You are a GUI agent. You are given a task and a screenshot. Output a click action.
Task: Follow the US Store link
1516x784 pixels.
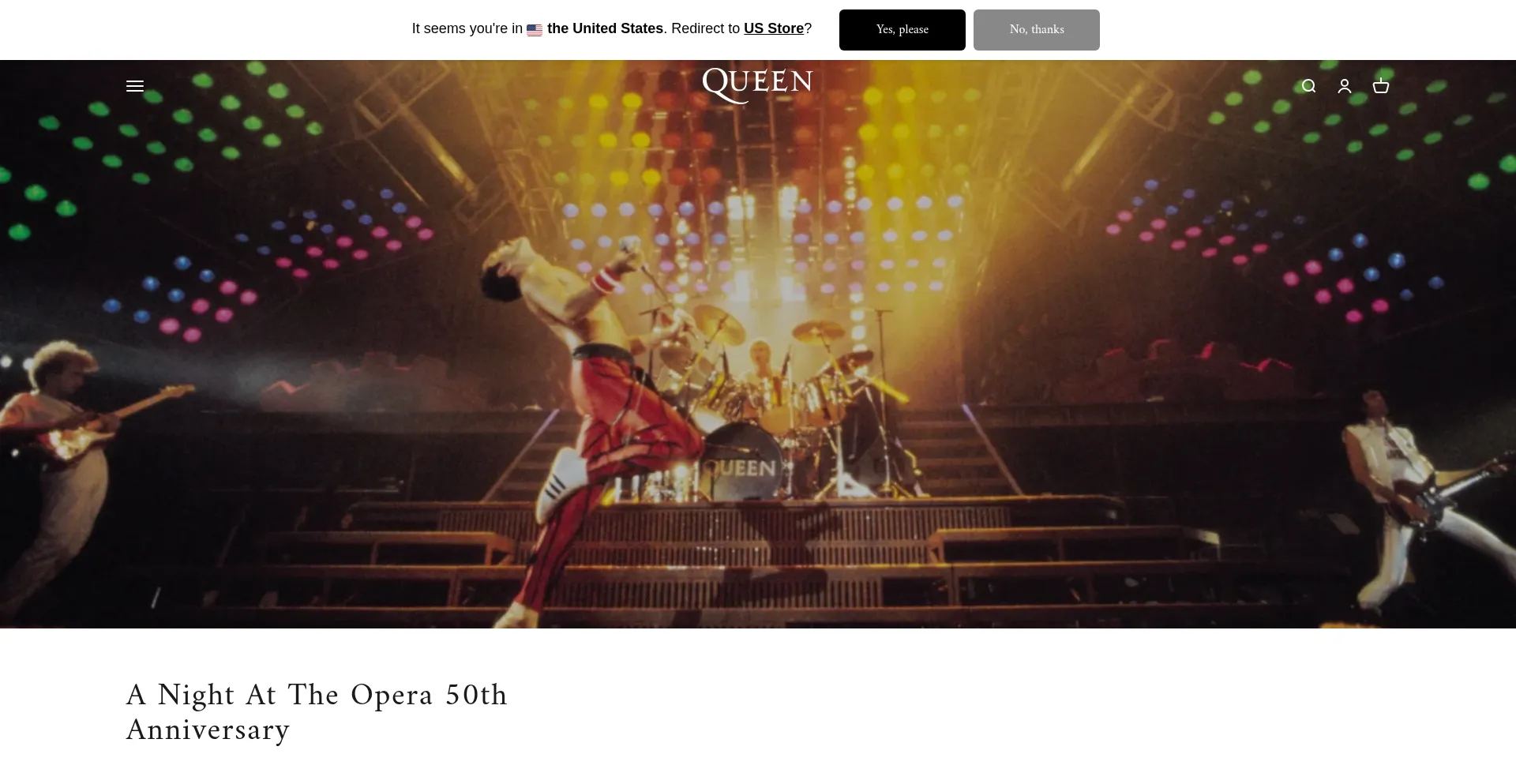[x=774, y=28]
